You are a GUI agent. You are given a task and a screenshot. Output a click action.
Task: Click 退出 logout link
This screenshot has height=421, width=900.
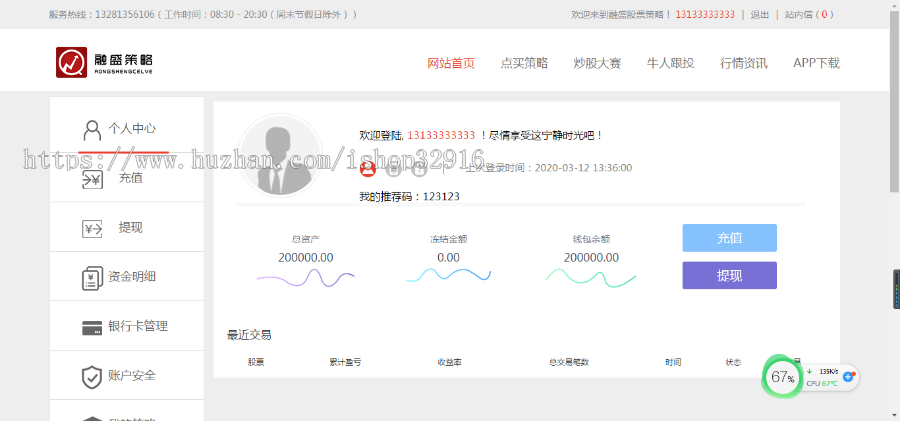[759, 14]
